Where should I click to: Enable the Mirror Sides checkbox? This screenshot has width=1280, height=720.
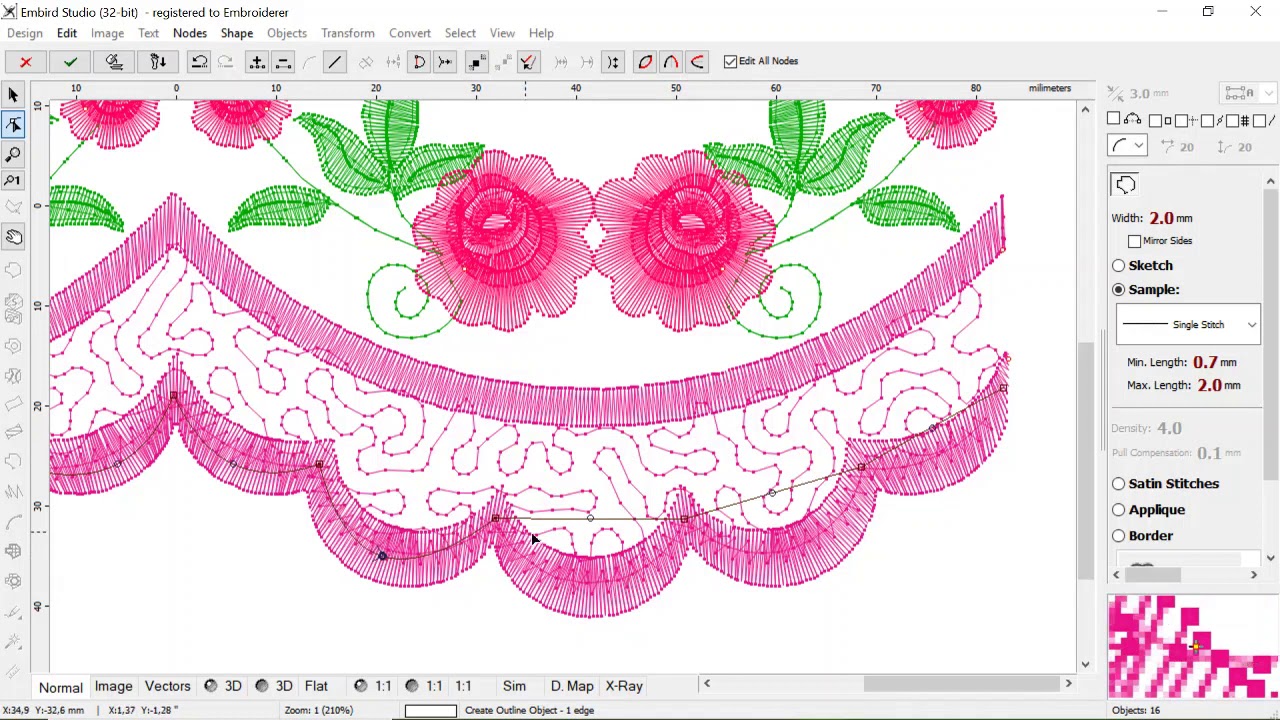click(1134, 241)
